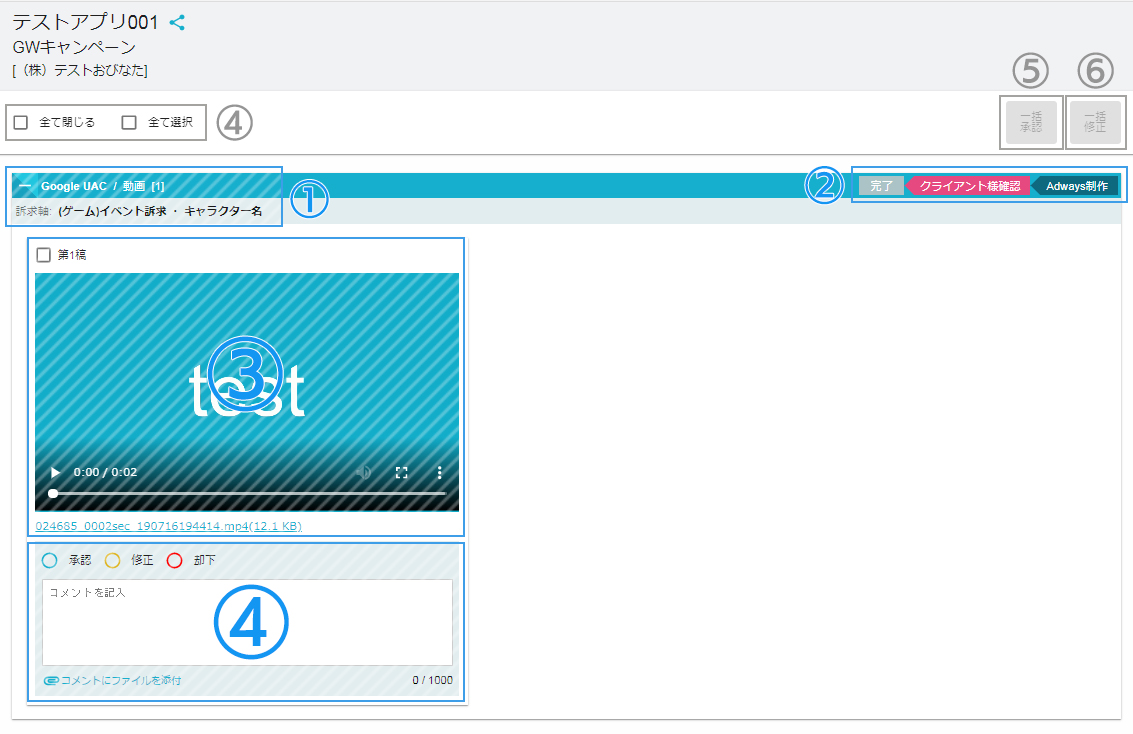Check the 全て閉じる checkbox
Screen dimensions: 1133x734
pyautogui.click(x=21, y=123)
